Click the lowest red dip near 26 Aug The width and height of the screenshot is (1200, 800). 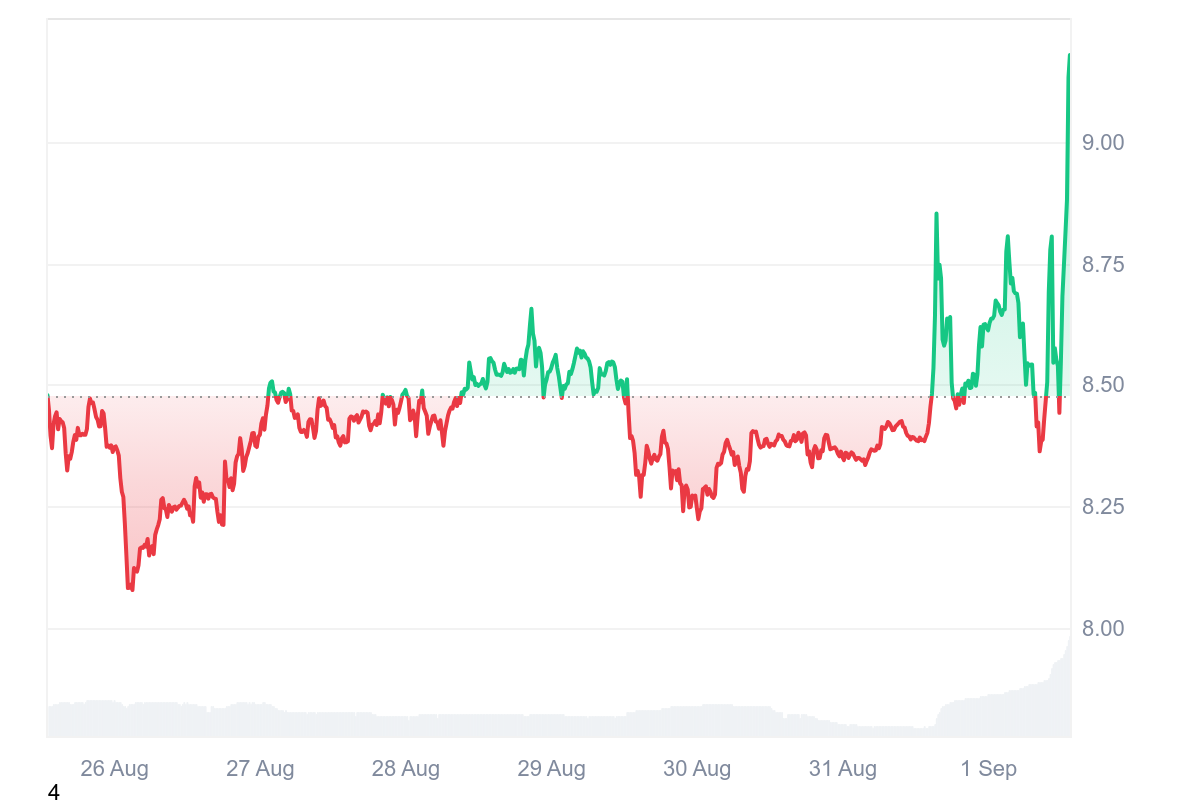point(130,588)
